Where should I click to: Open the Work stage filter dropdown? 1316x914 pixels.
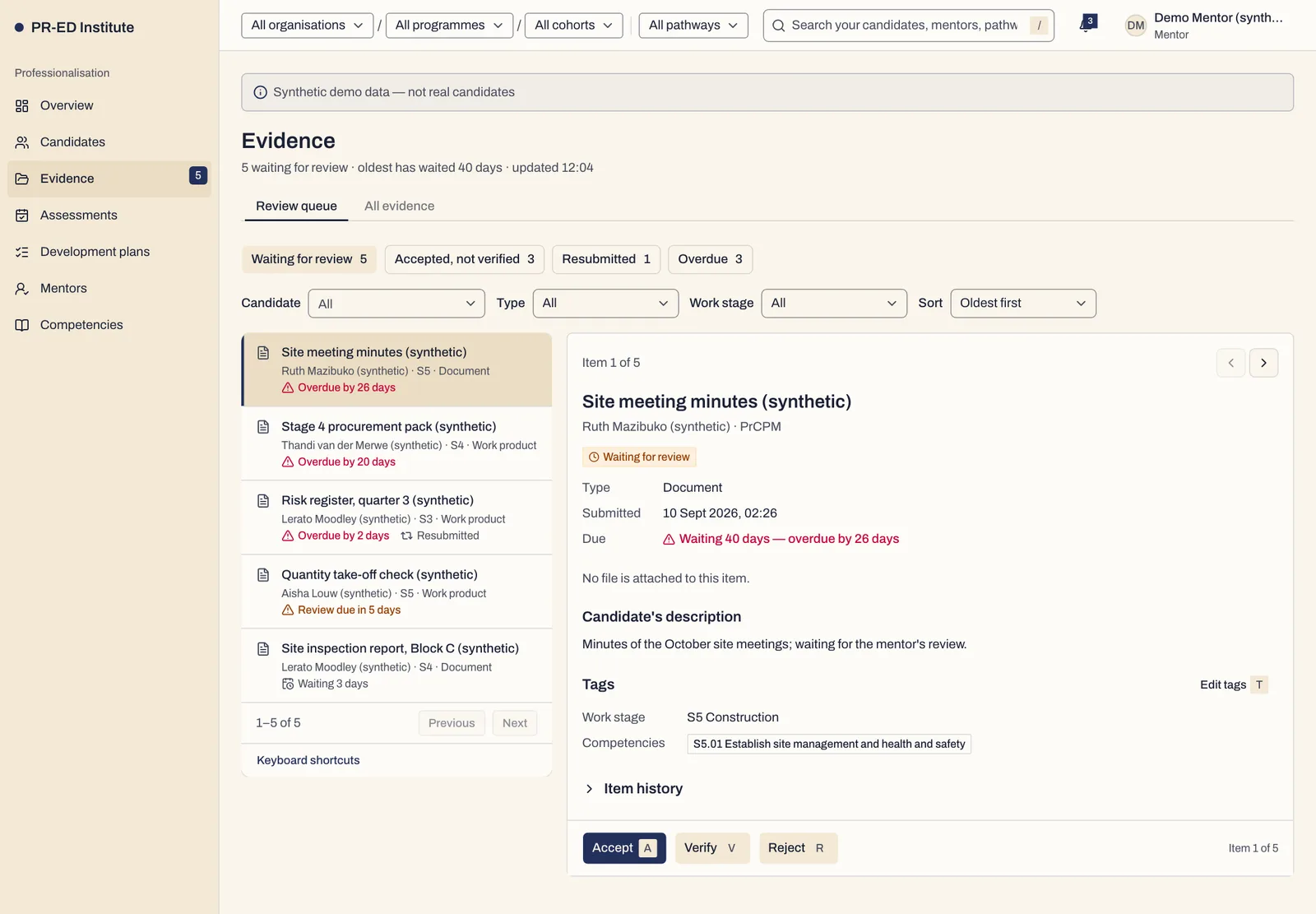coord(834,304)
